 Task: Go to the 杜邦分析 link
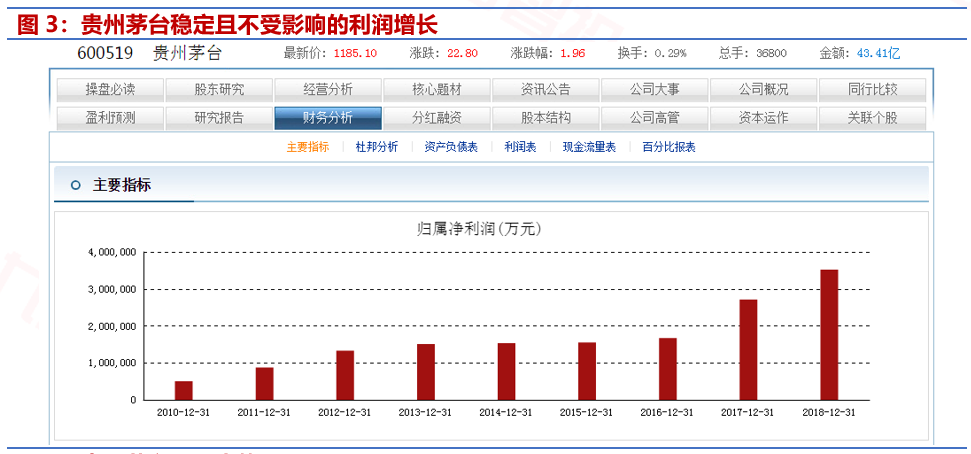coord(377,147)
